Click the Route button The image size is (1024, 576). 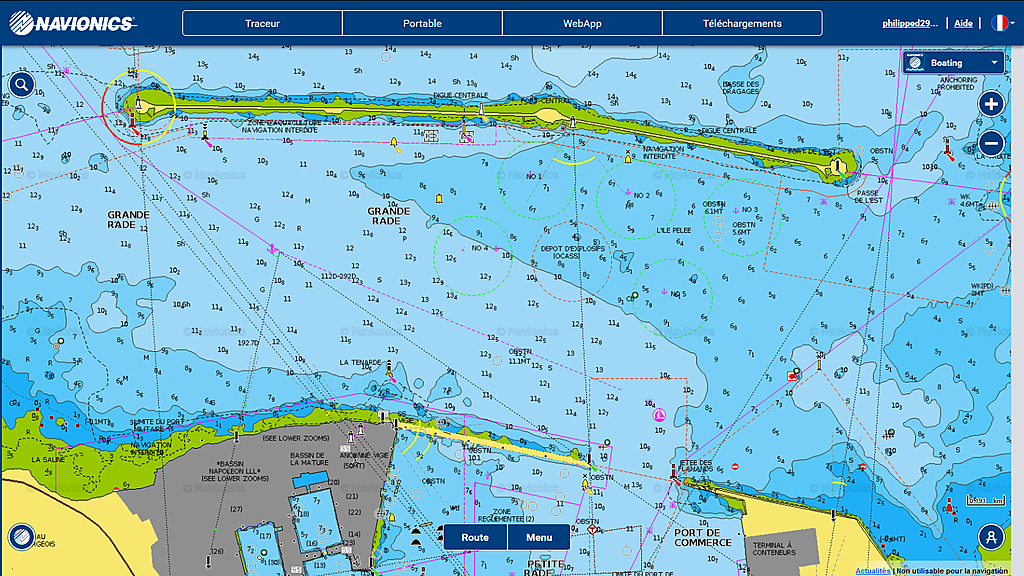[475, 537]
